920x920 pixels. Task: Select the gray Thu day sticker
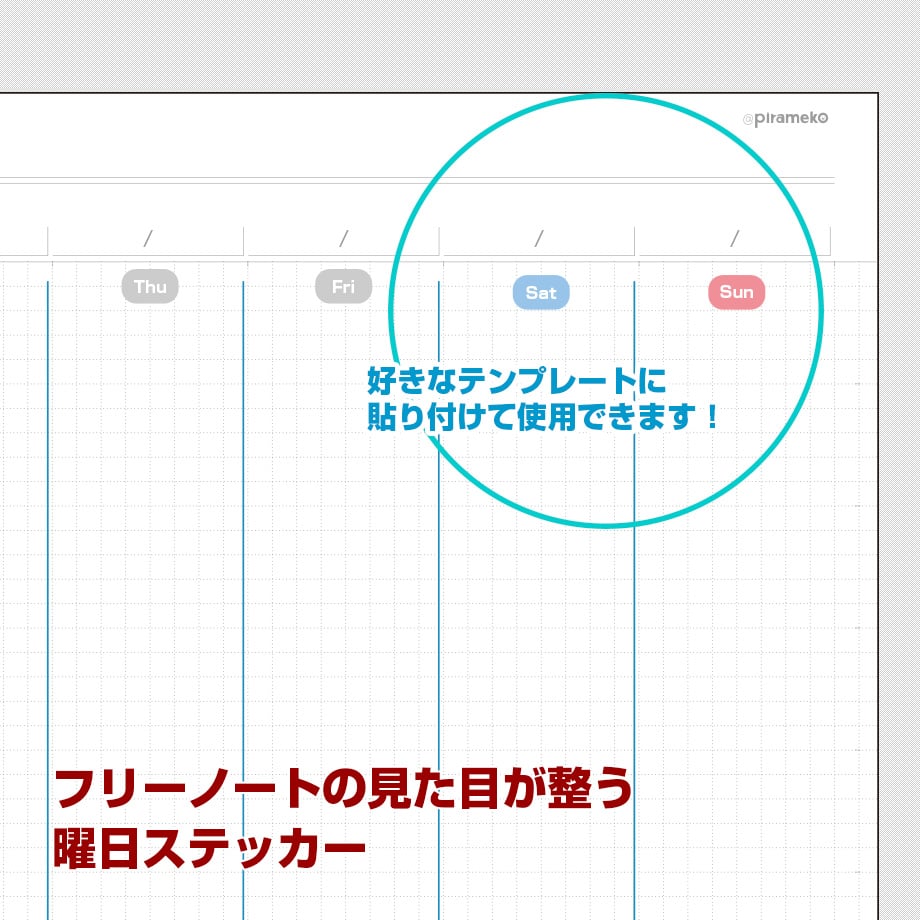click(150, 286)
